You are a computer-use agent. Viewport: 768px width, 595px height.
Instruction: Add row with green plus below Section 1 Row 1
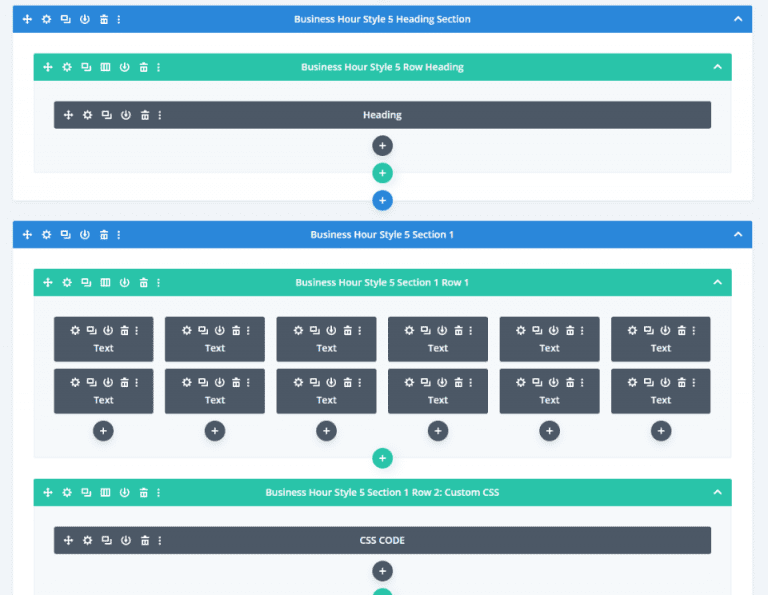tap(382, 459)
